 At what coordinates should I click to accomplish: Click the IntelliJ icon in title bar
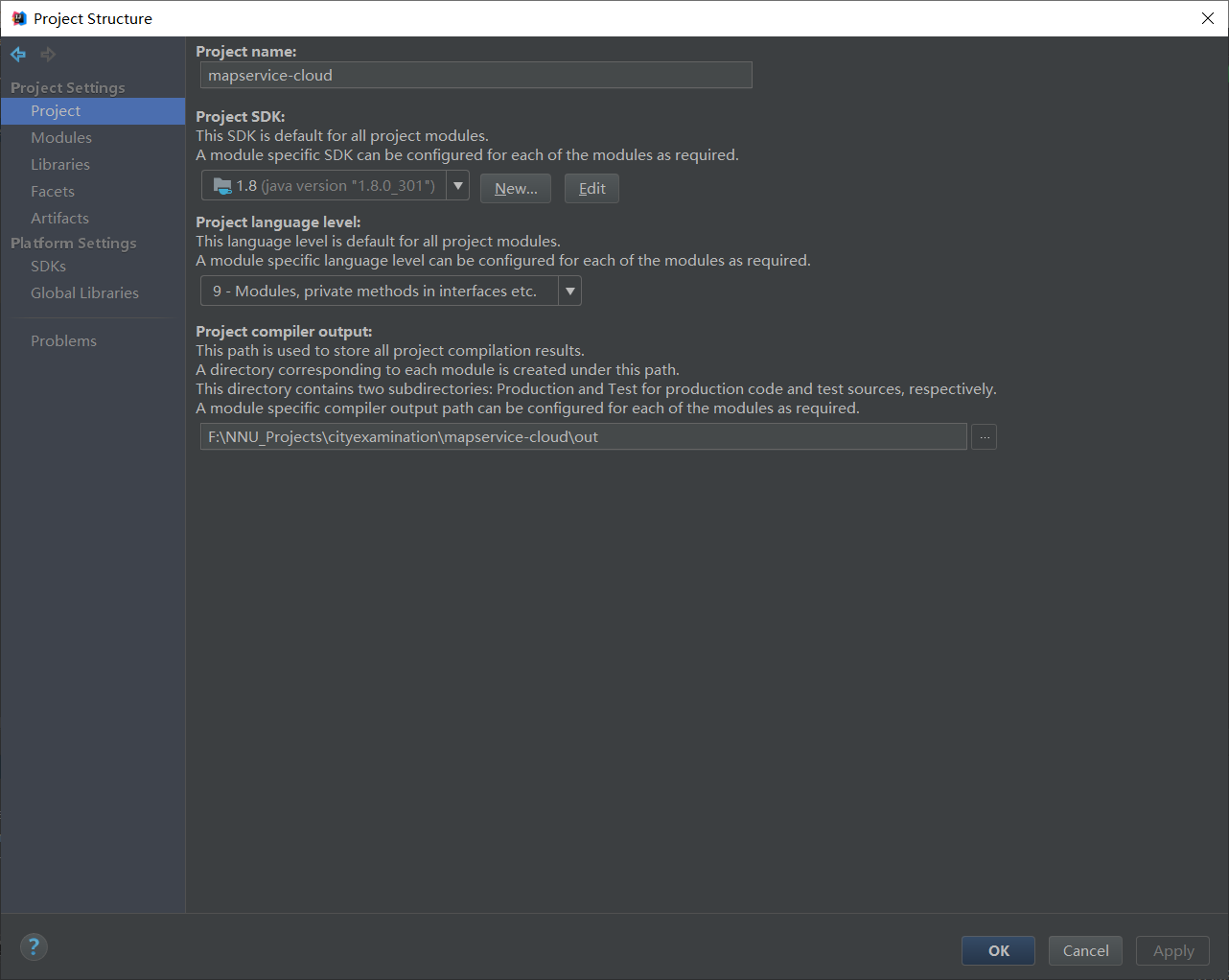pyautogui.click(x=18, y=18)
